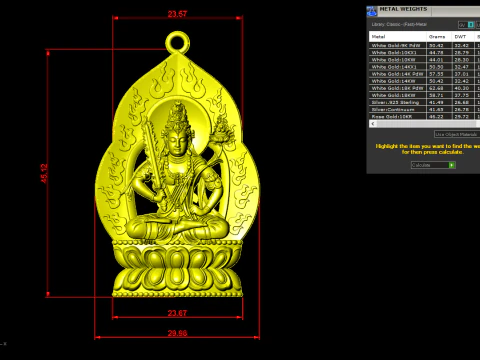Viewport: 480px width, 360px height.
Task: Select the Silver:Continuum row
Action: coord(424,109)
